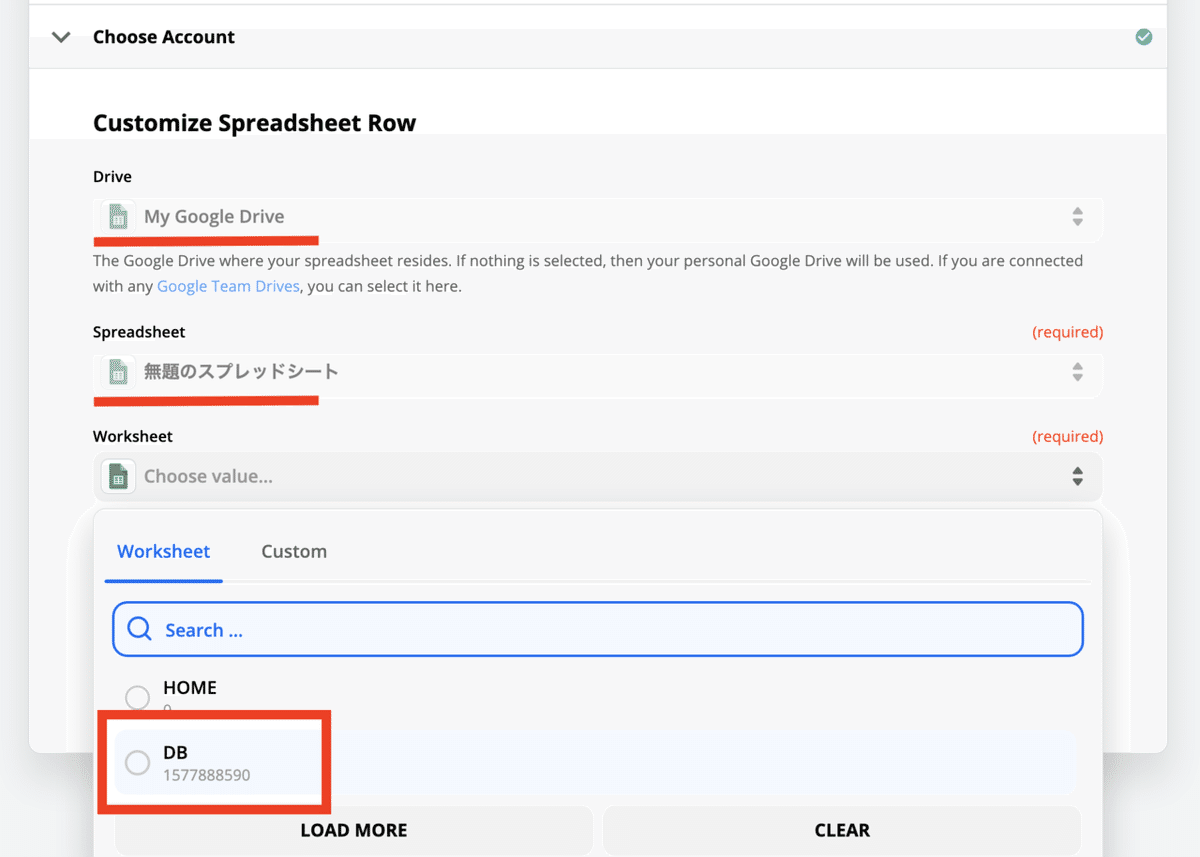Toggle the Worksheet dropdown arrows
The height and width of the screenshot is (857, 1200).
pyautogui.click(x=1077, y=476)
